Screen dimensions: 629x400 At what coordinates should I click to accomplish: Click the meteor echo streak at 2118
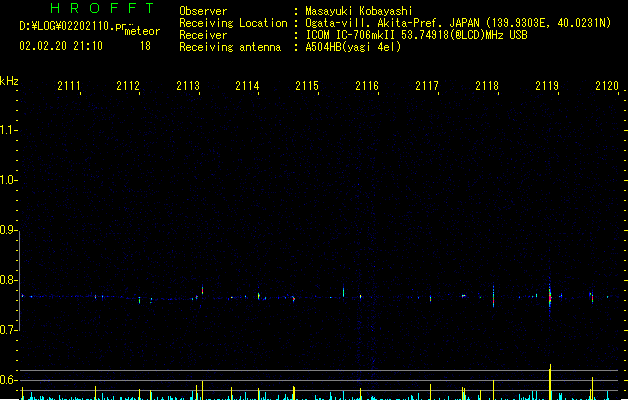(493, 297)
